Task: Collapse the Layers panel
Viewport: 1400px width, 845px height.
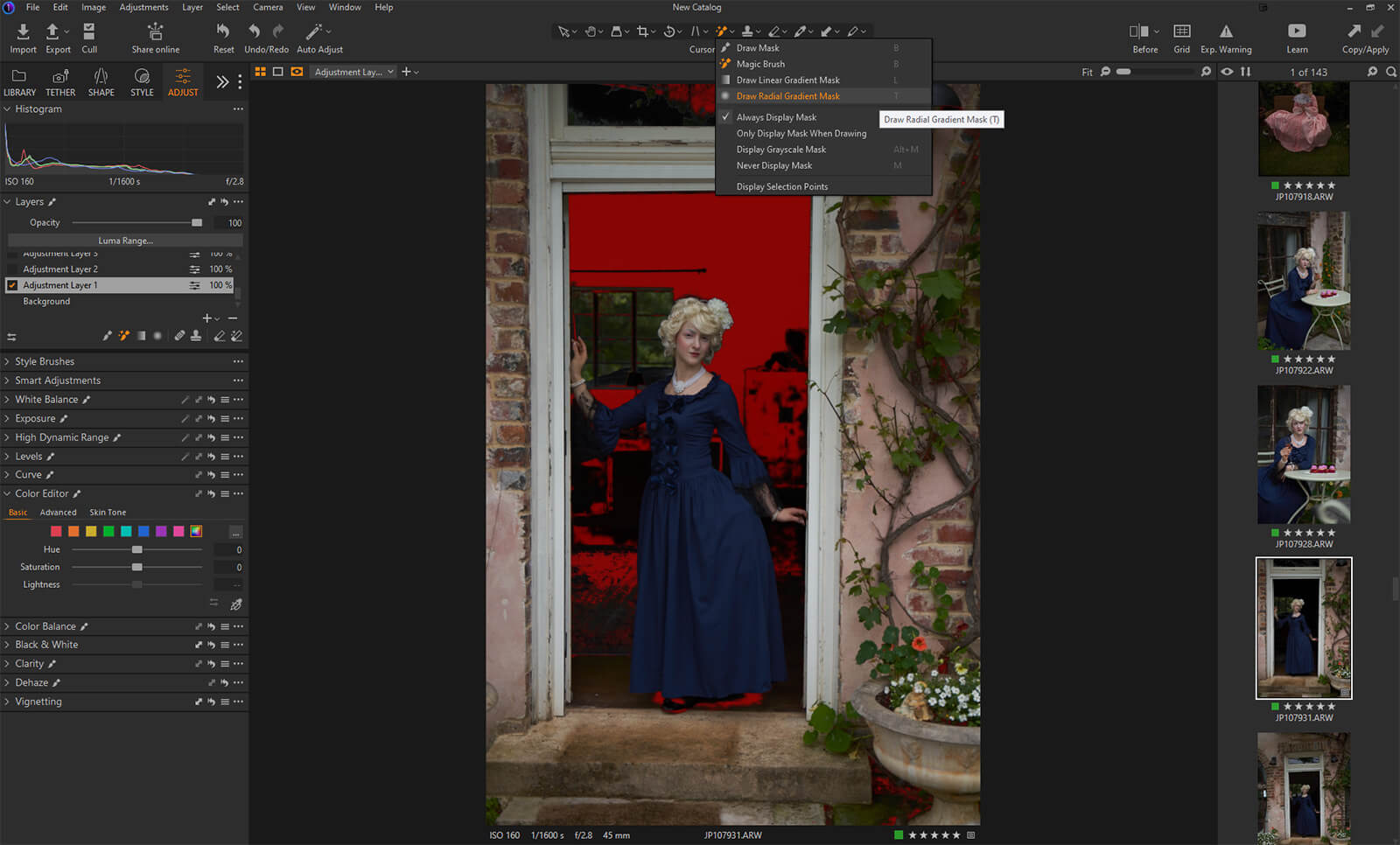Action: click(x=7, y=202)
